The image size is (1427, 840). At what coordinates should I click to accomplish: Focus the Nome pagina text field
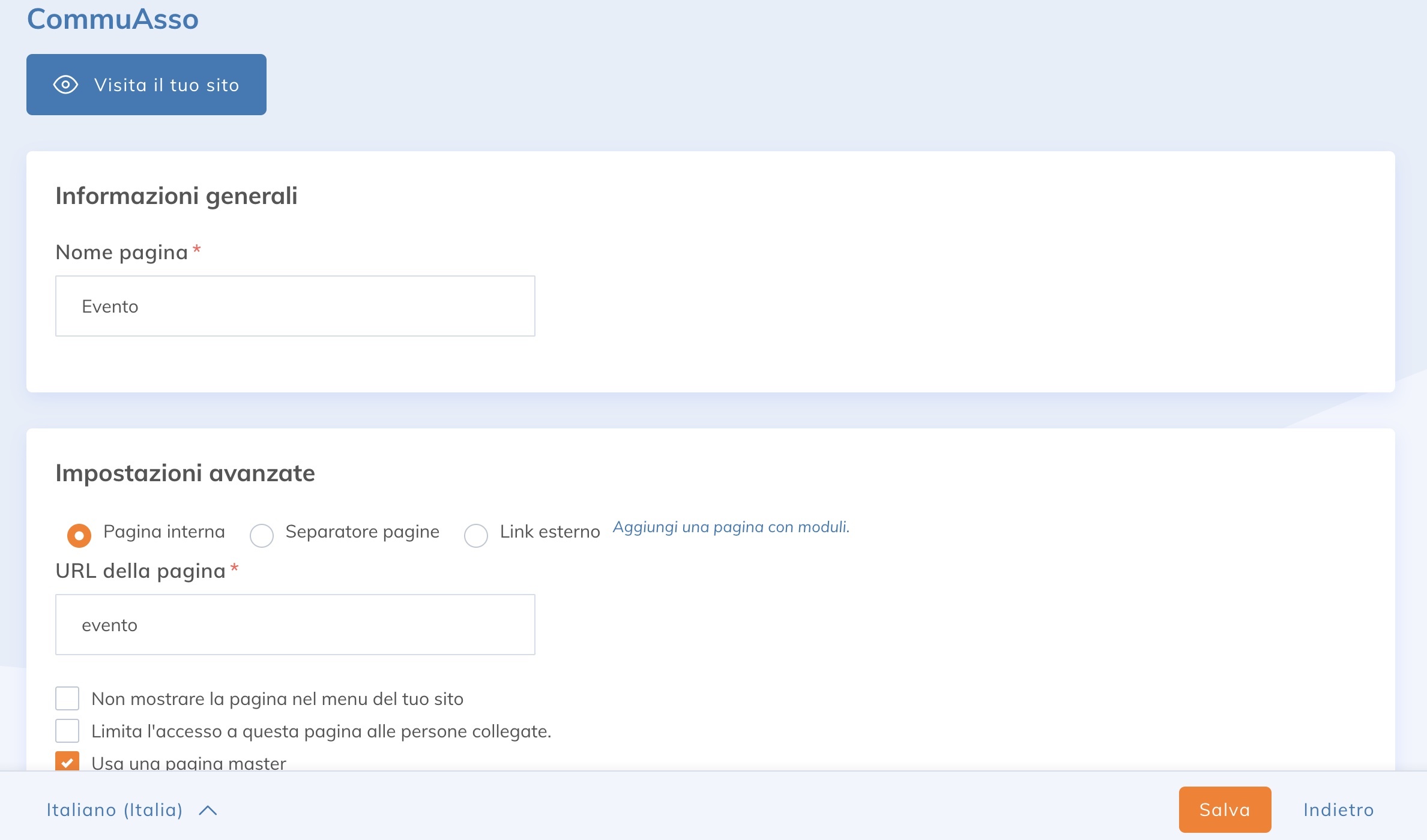click(295, 306)
